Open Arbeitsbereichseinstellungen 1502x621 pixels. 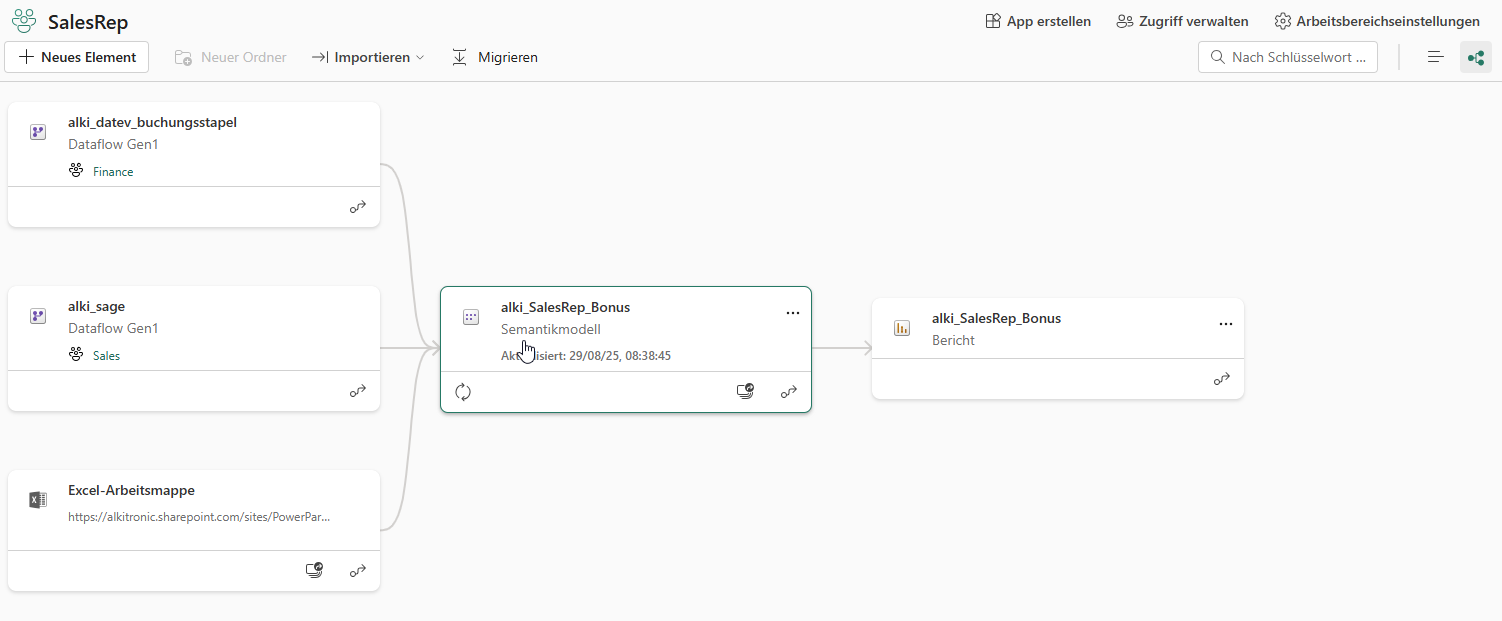[x=1377, y=21]
